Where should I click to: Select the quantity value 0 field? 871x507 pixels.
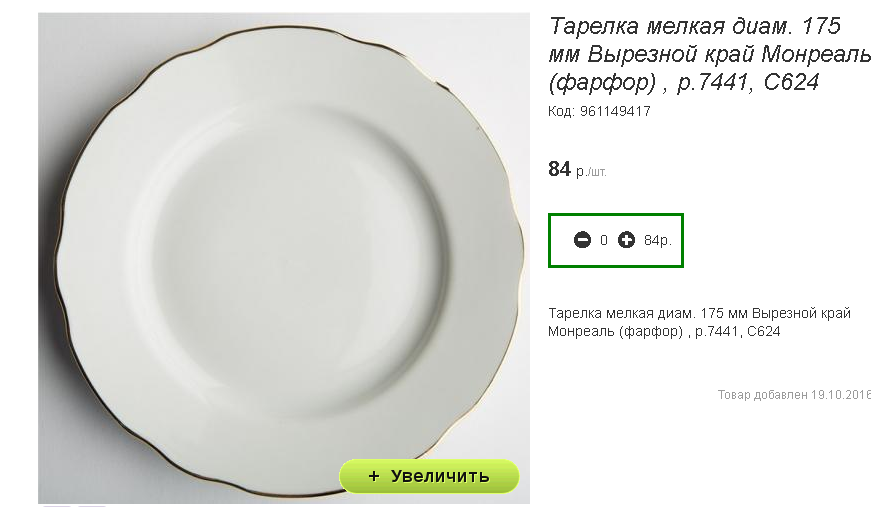tap(604, 240)
